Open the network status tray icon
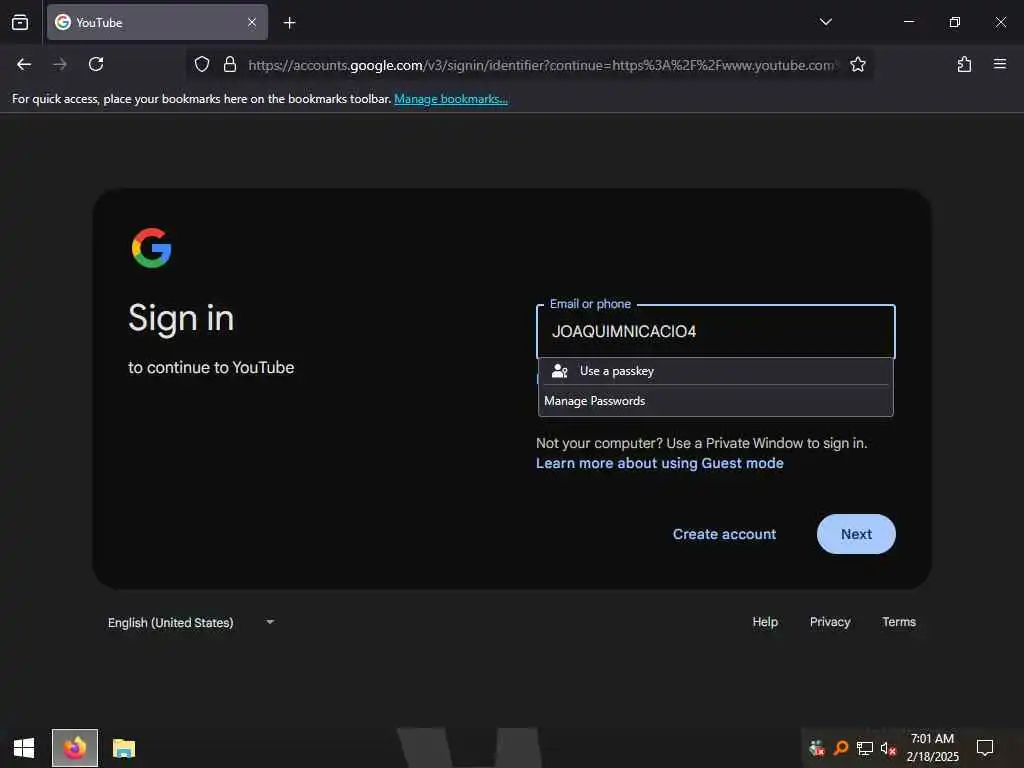Screen dimensions: 1024x768 [x=865, y=748]
